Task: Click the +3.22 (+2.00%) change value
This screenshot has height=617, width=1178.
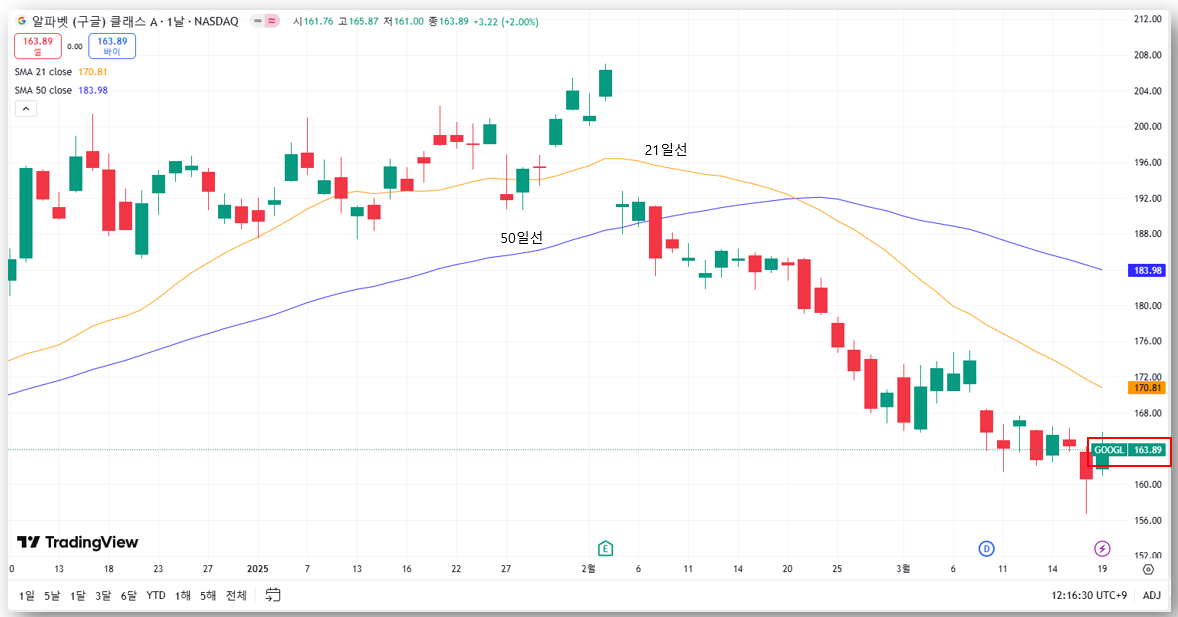Action: [506, 22]
